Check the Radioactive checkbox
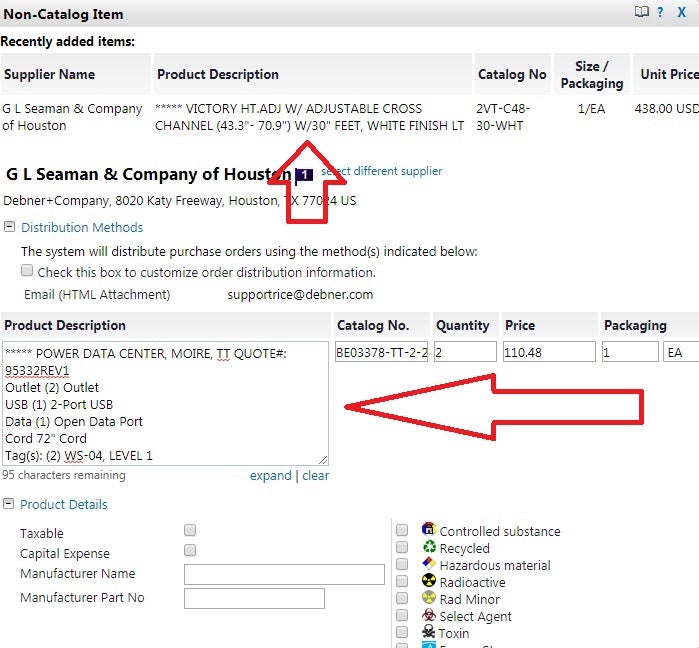Image resolution: width=699 pixels, height=648 pixels. coord(402,581)
